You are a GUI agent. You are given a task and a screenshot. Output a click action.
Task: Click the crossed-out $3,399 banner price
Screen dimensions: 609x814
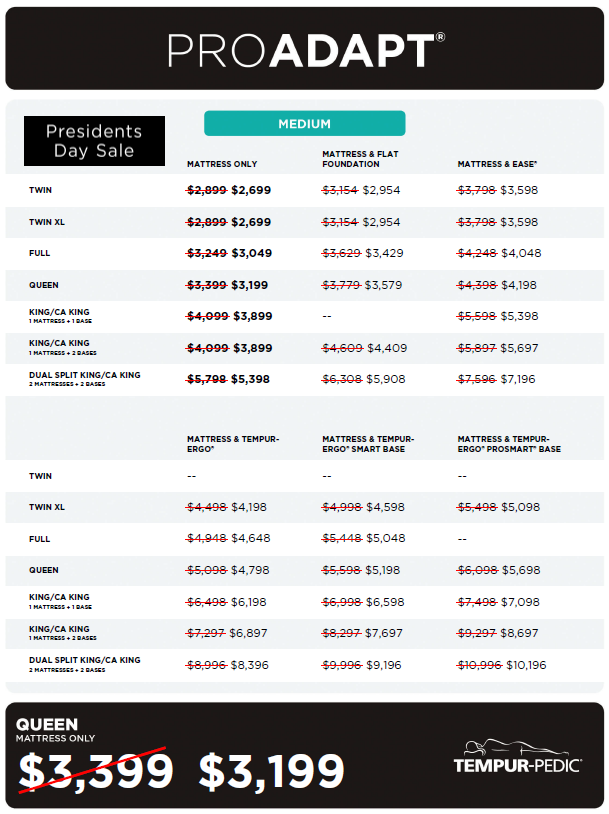coord(95,771)
